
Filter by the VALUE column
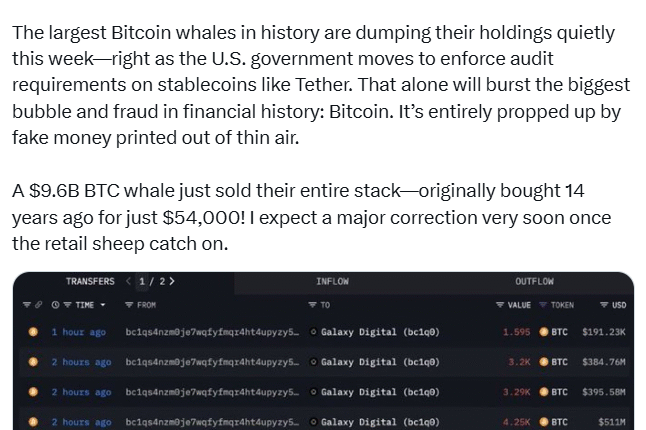(500, 305)
